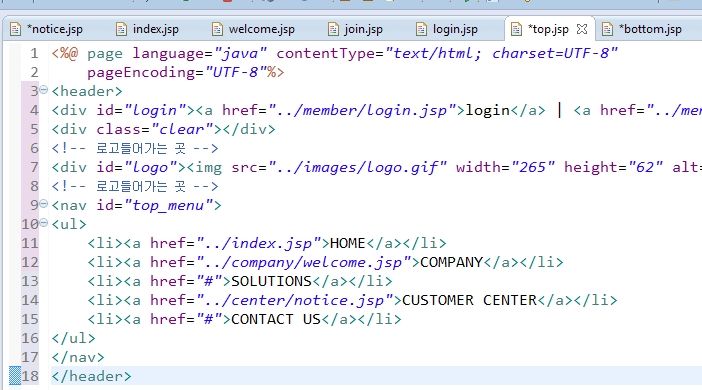Open the index.jsp editor tab
Viewport: 702px width, 390px height.
148,29
